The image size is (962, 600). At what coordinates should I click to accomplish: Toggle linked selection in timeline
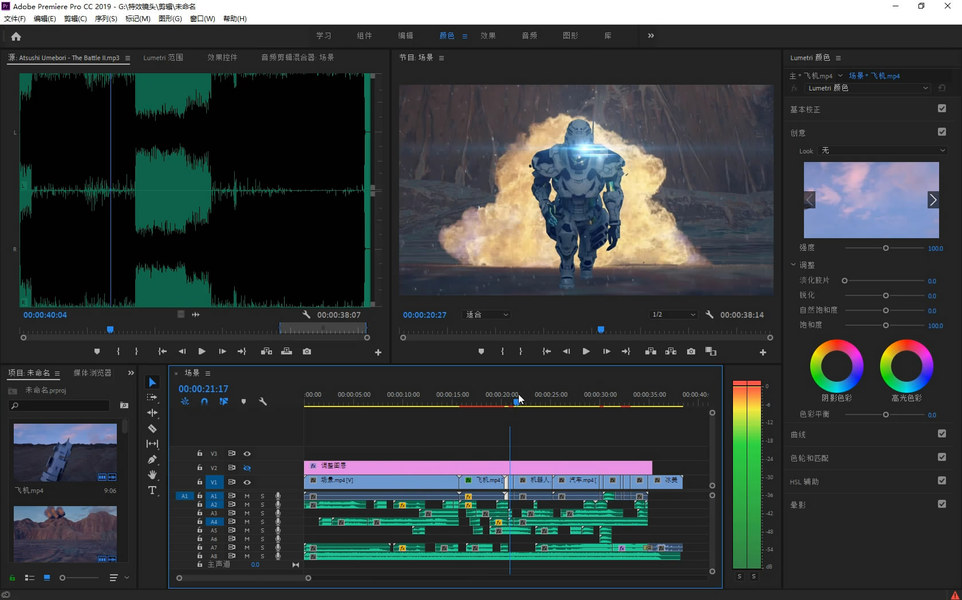point(224,401)
